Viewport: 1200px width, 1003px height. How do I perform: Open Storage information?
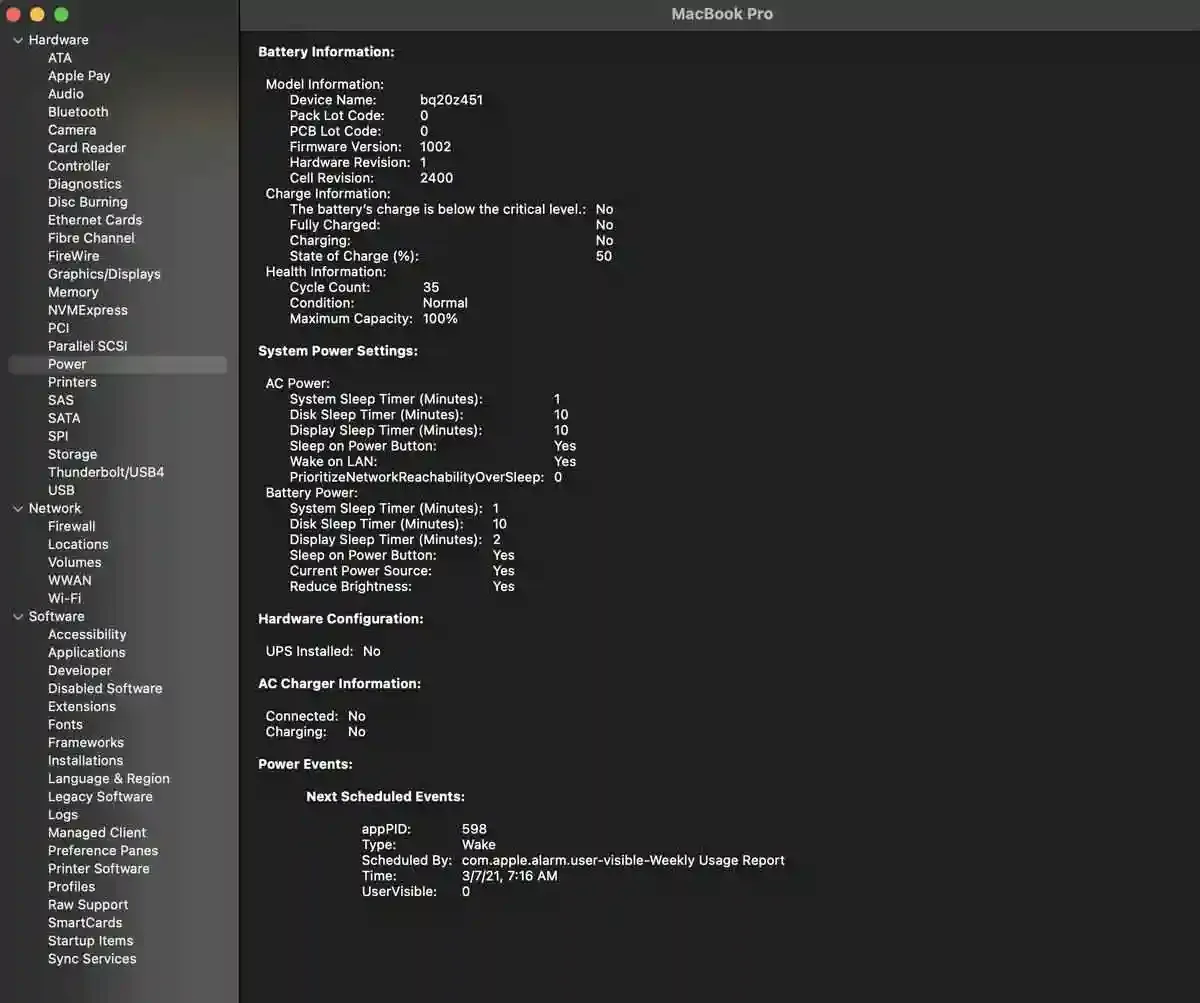[x=72, y=454]
